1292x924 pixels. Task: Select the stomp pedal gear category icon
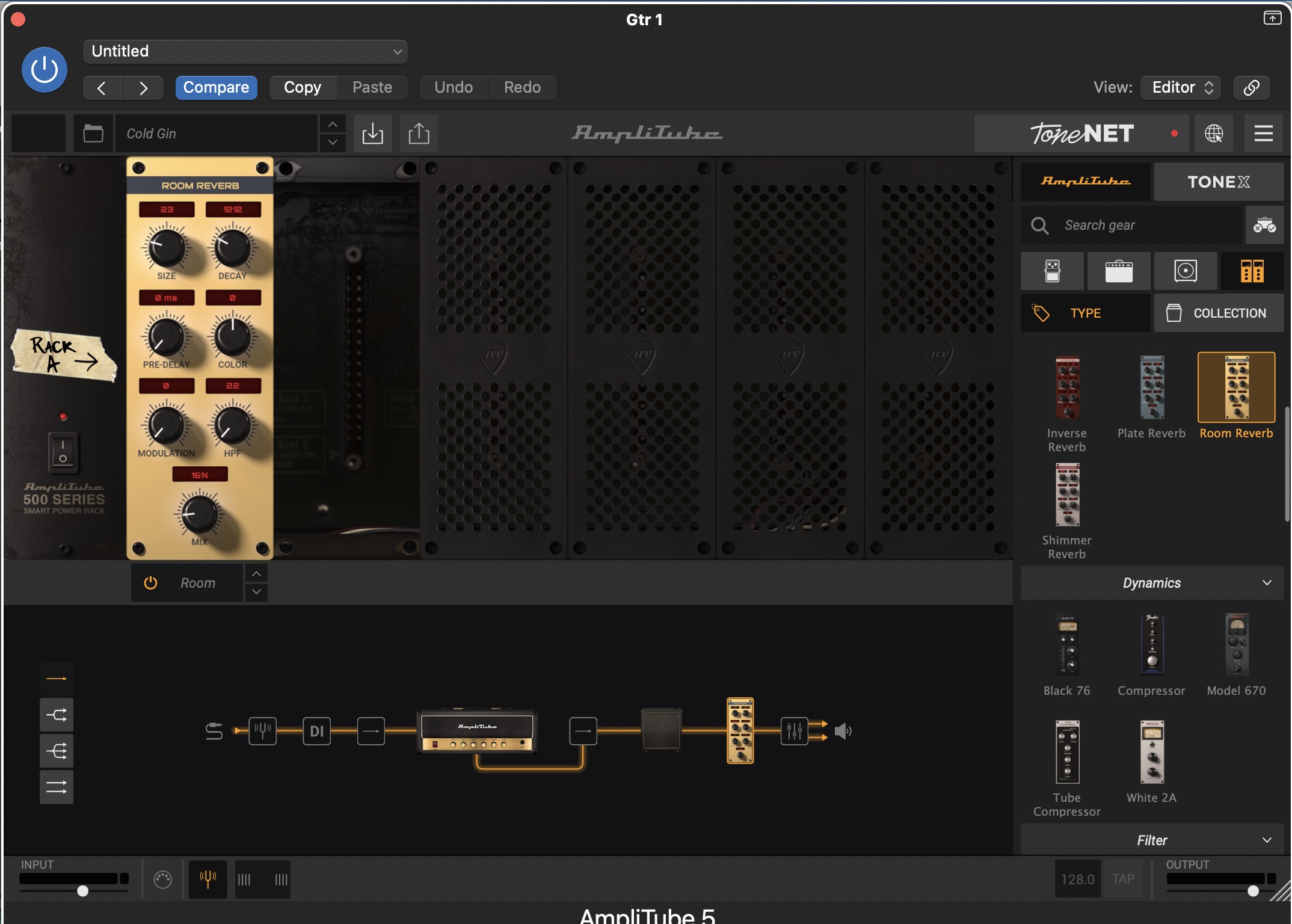1052,271
